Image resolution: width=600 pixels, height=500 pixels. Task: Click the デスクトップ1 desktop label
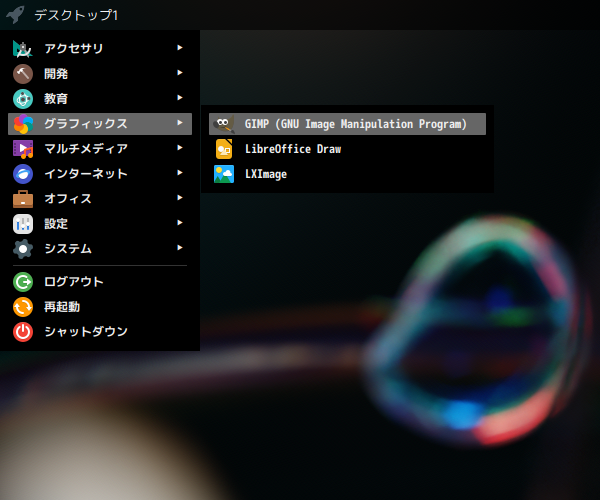click(x=76, y=15)
